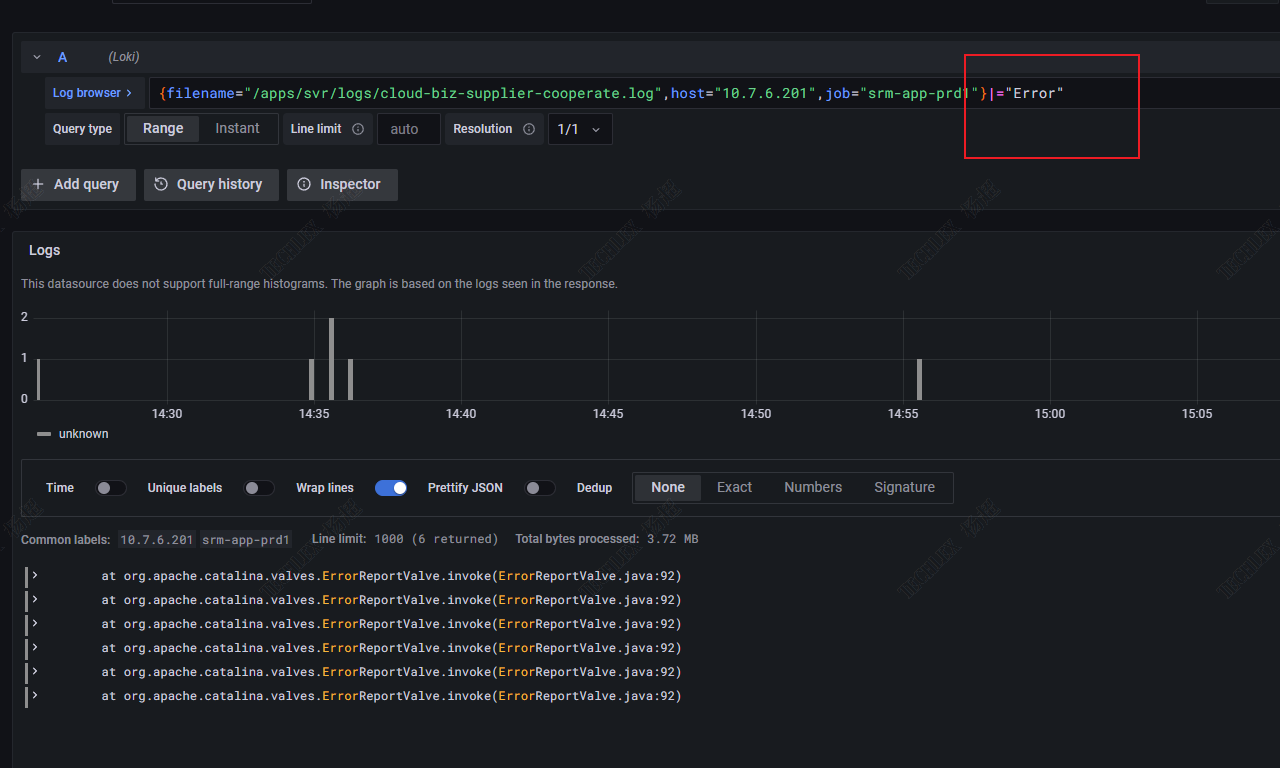Screen dimensions: 1280x768
Task: Click the srm-app-prd1 common label
Action: [x=246, y=540]
